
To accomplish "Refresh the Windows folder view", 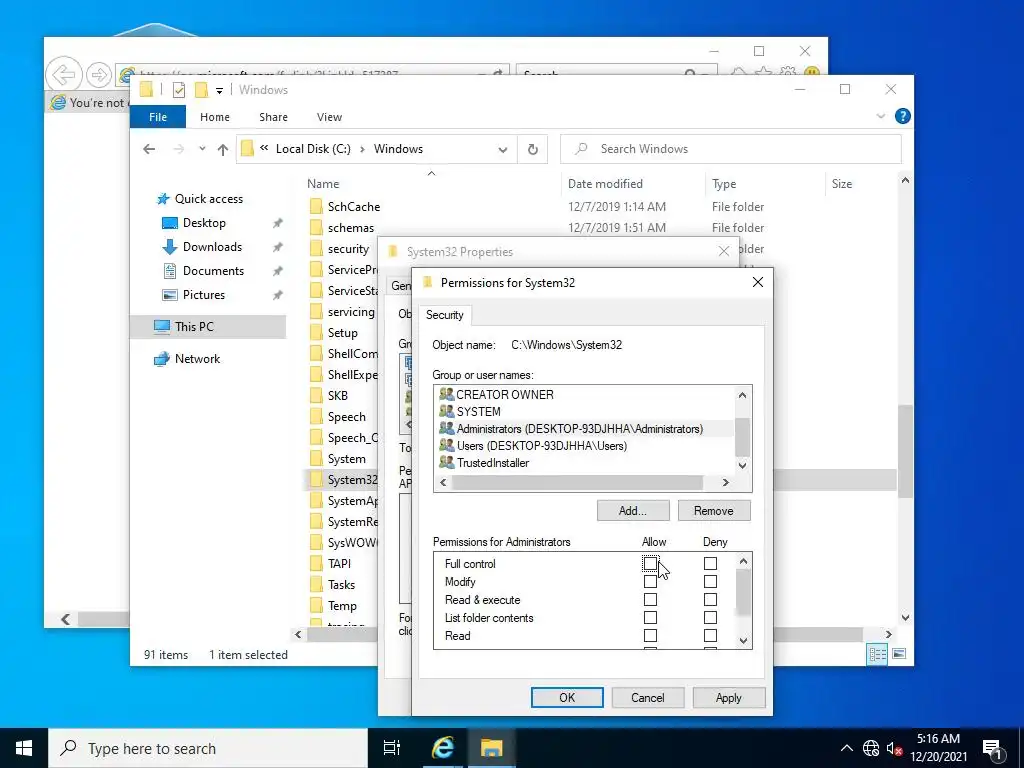I will [532, 149].
